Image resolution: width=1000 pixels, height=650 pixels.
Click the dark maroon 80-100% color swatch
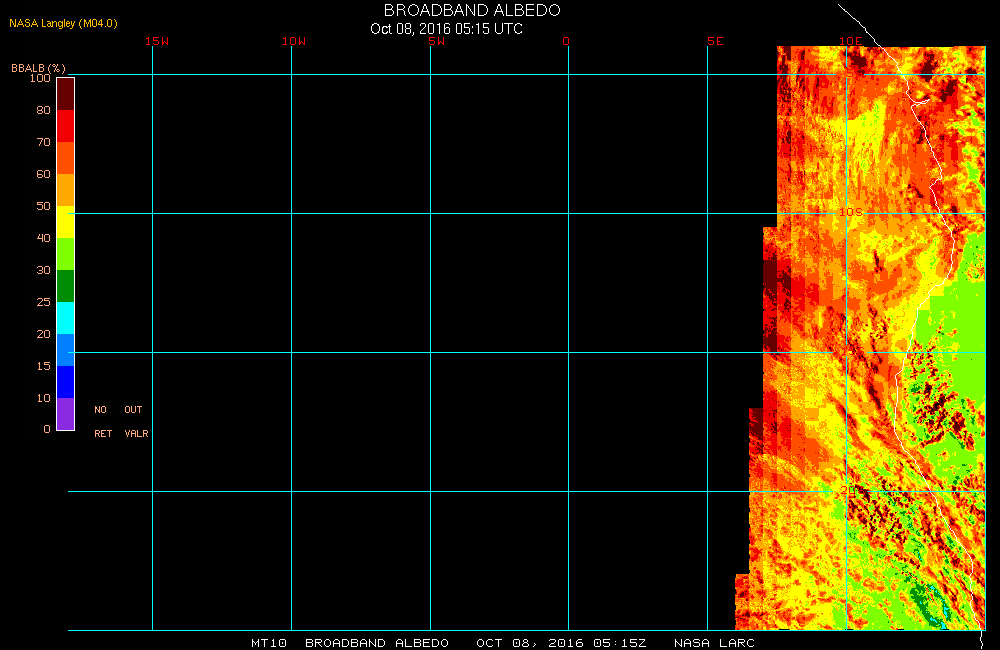(65, 93)
